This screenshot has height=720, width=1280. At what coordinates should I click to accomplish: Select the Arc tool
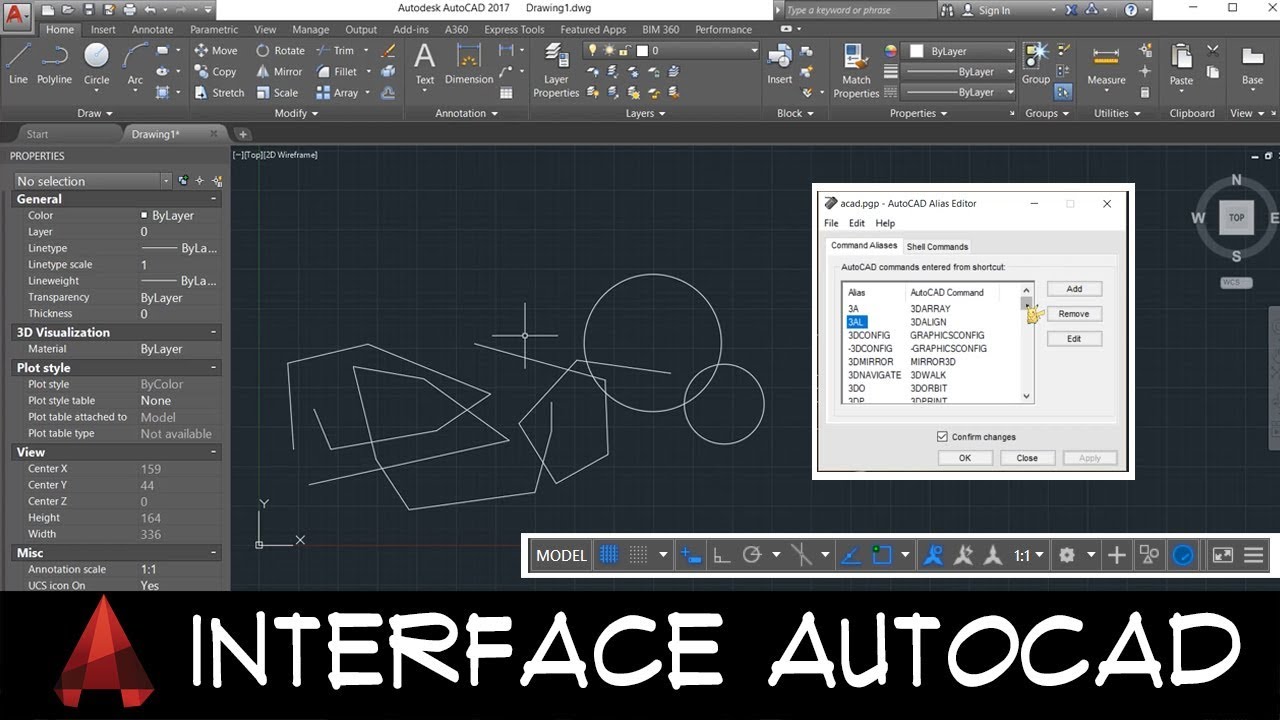(135, 64)
